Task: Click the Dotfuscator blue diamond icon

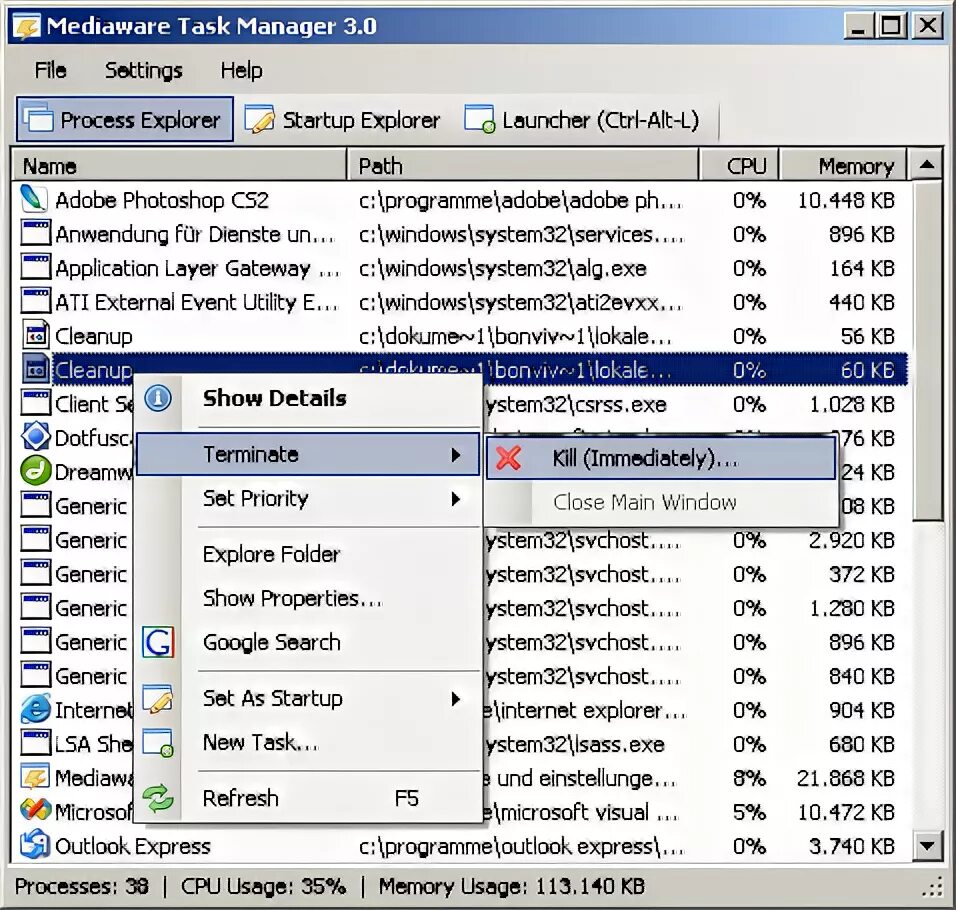Action: coord(35,437)
